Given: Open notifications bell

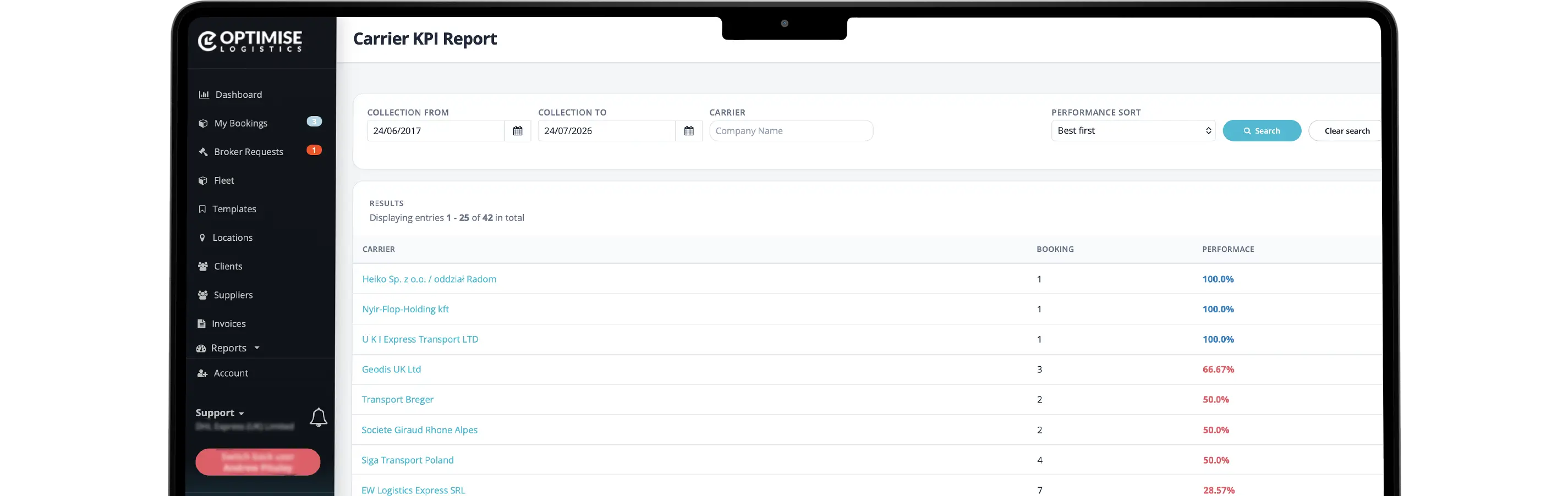Looking at the screenshot, I should pyautogui.click(x=319, y=417).
